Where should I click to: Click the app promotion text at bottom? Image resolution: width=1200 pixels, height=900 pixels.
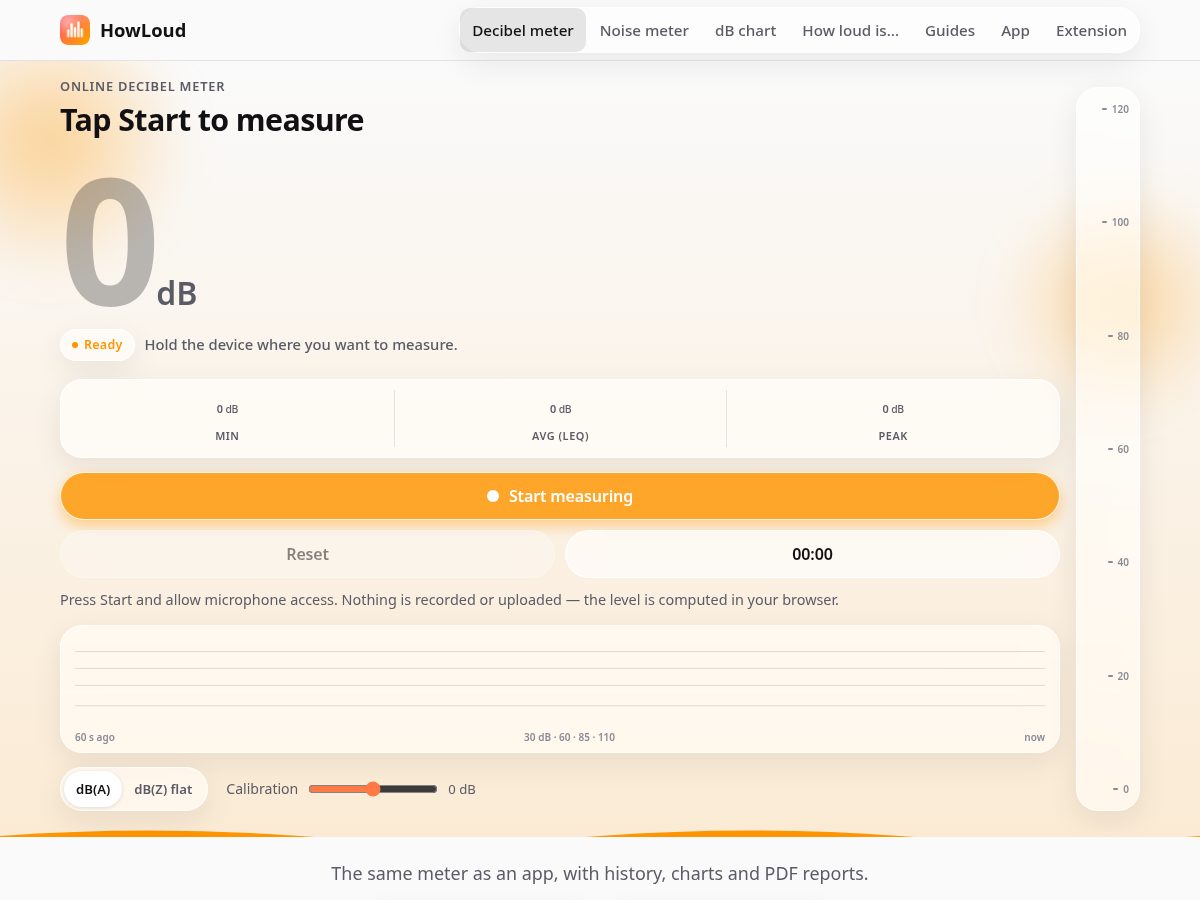(600, 873)
